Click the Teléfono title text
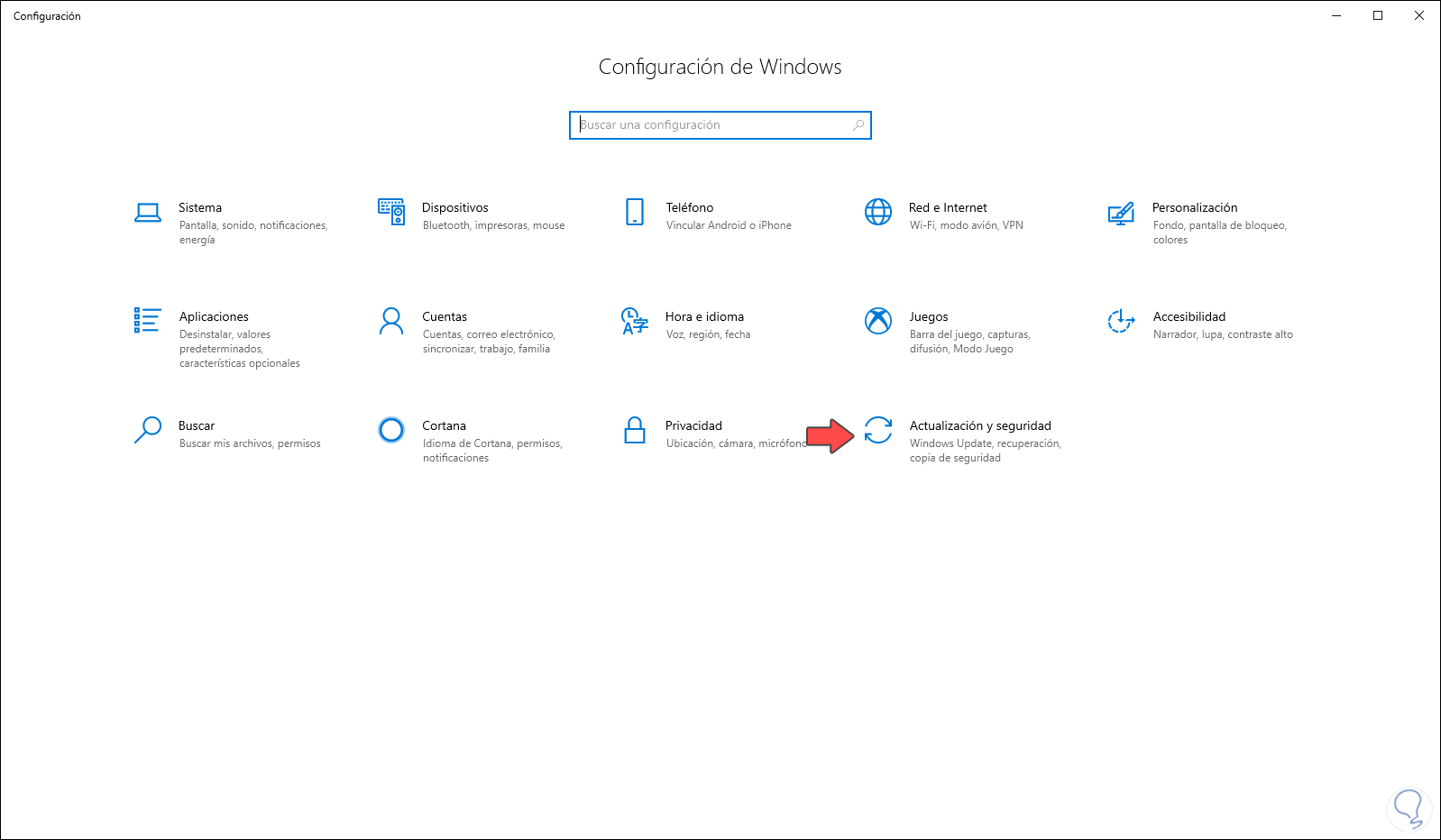 (690, 208)
